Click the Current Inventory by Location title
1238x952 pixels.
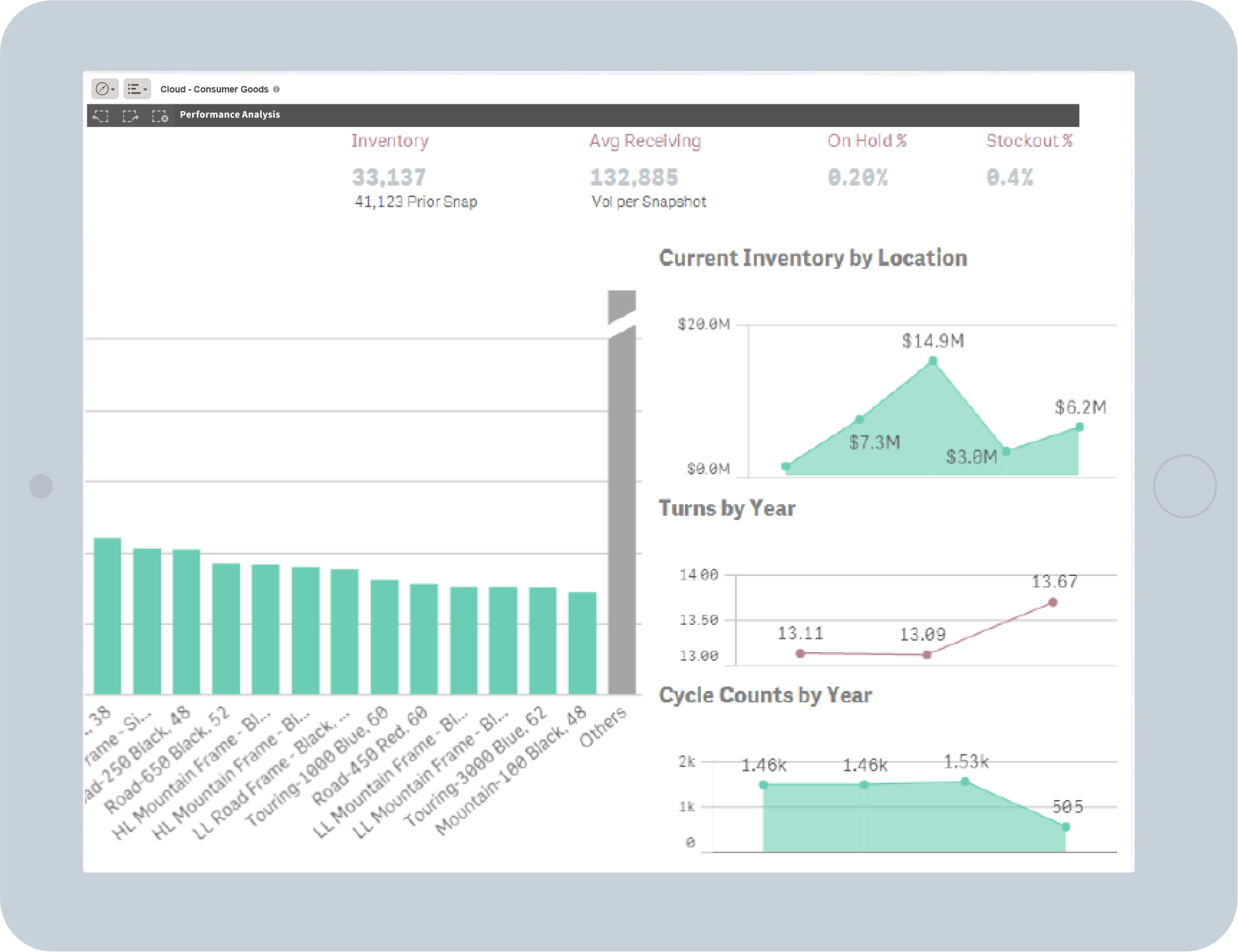tap(813, 258)
